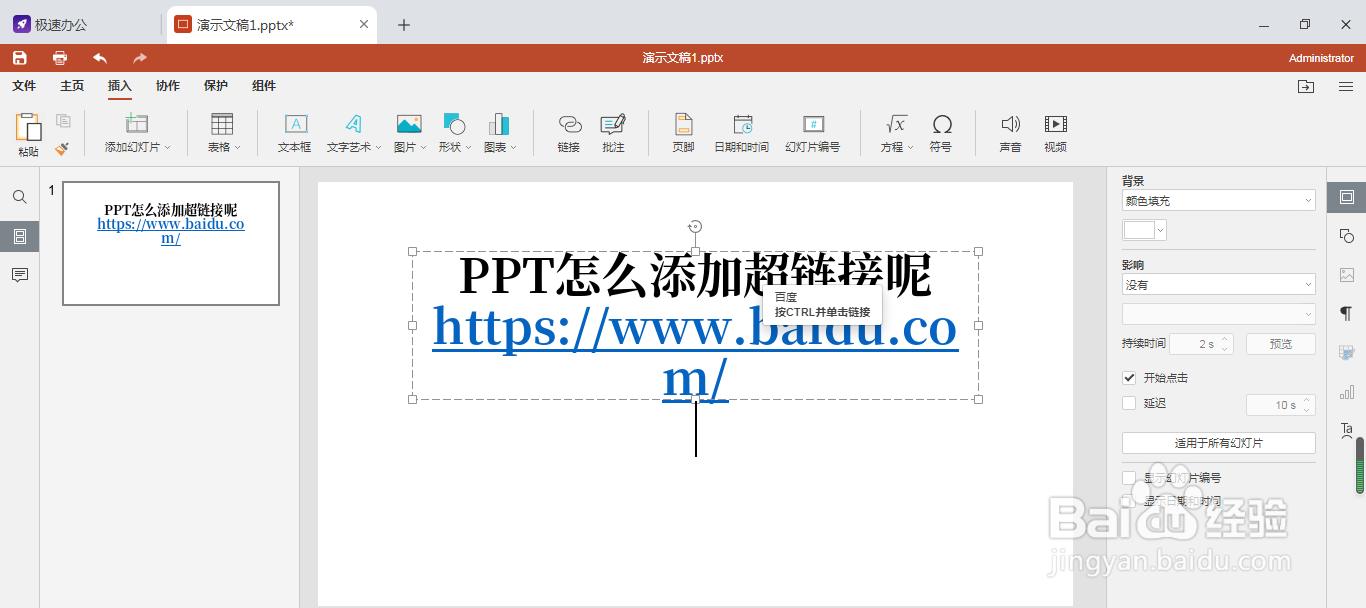
Task: Click the open file location icon at top right
Action: tap(1306, 87)
